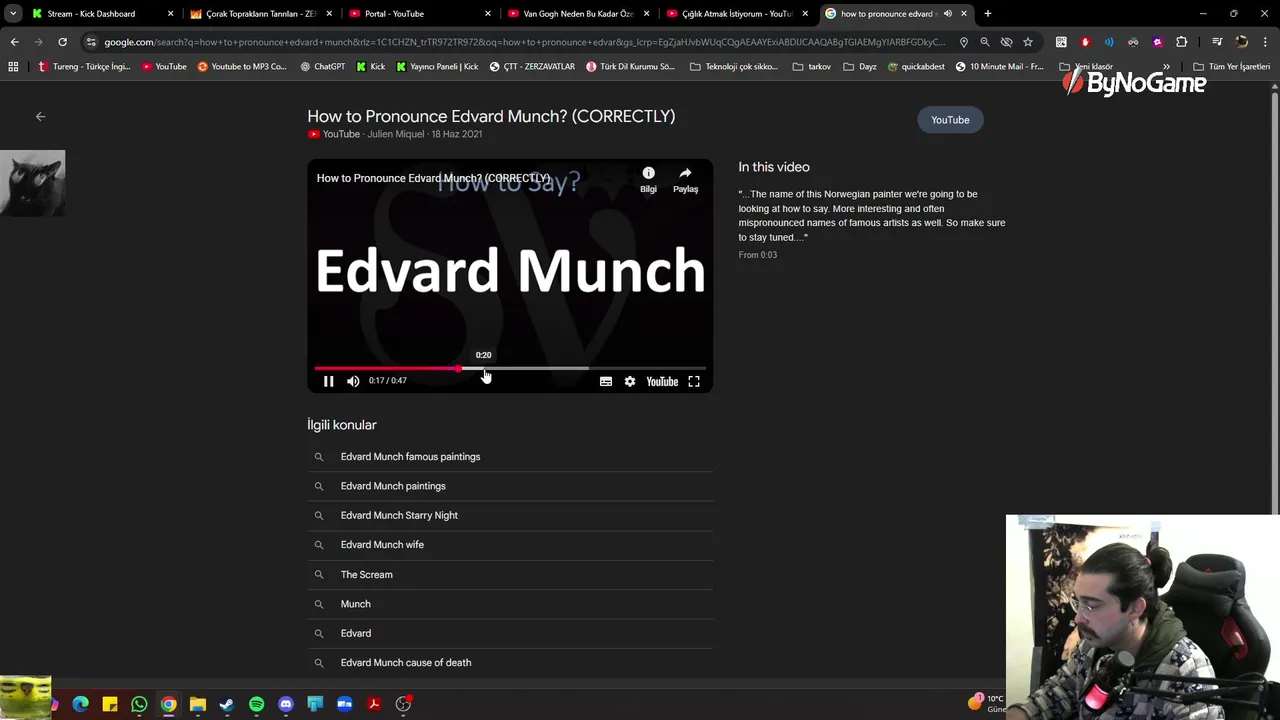
Task: Open Discord from taskbar
Action: pos(286,704)
